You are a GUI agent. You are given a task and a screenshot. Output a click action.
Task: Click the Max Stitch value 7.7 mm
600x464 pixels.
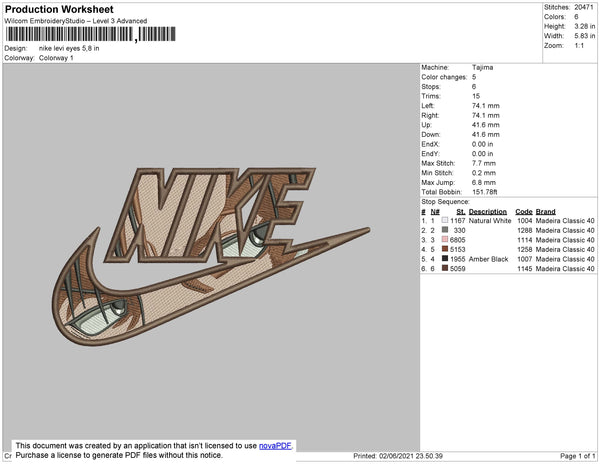(x=484, y=163)
